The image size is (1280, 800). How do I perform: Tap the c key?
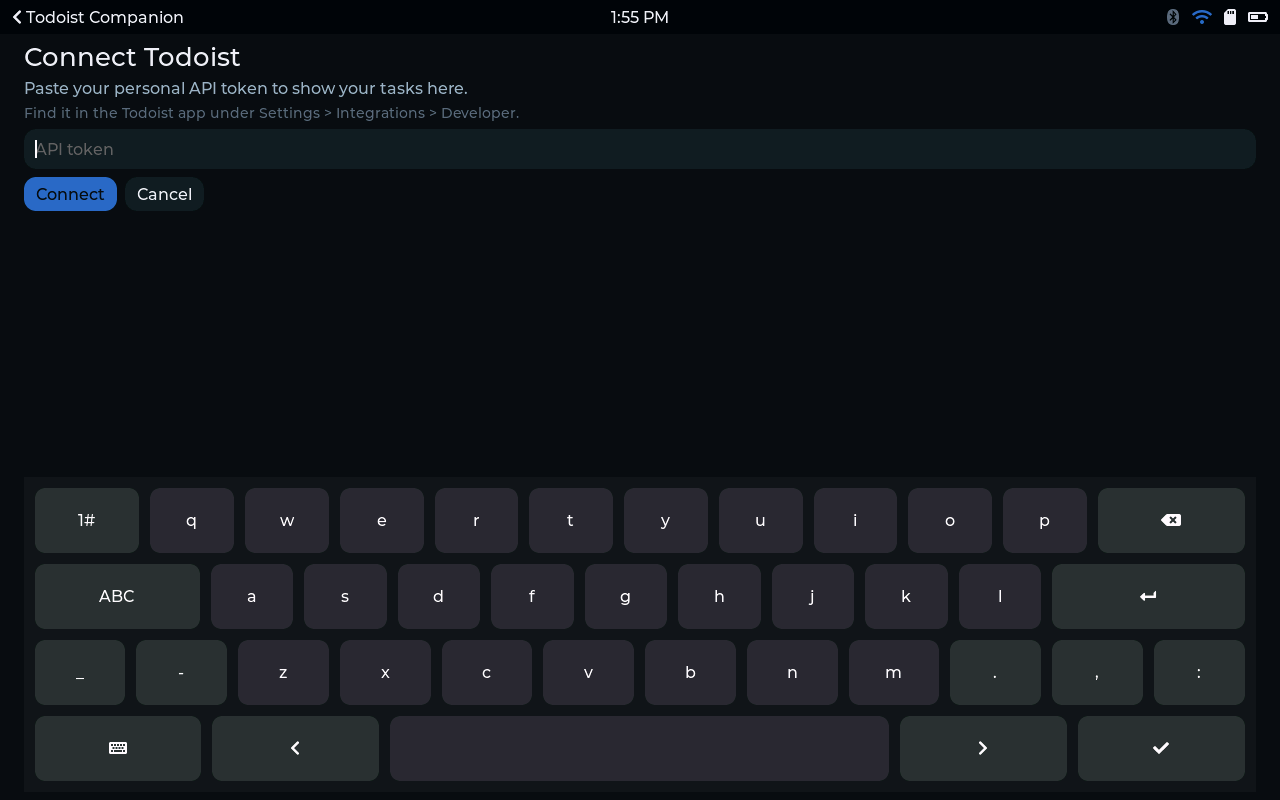(x=487, y=672)
